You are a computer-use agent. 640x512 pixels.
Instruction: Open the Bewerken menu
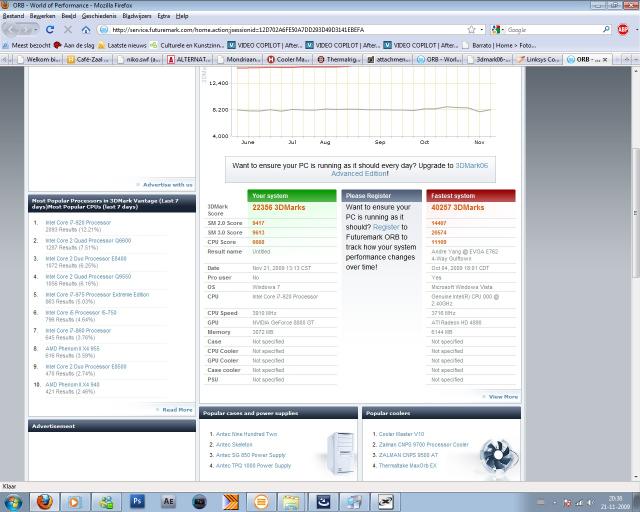tap(42, 16)
